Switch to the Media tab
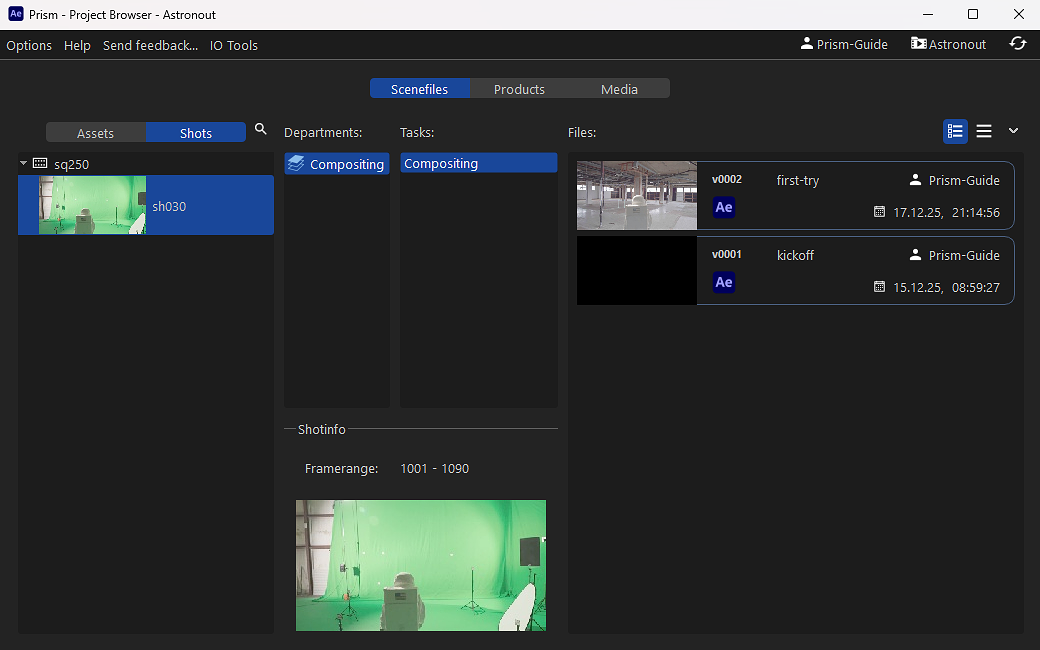This screenshot has height=650, width=1040. (x=619, y=88)
